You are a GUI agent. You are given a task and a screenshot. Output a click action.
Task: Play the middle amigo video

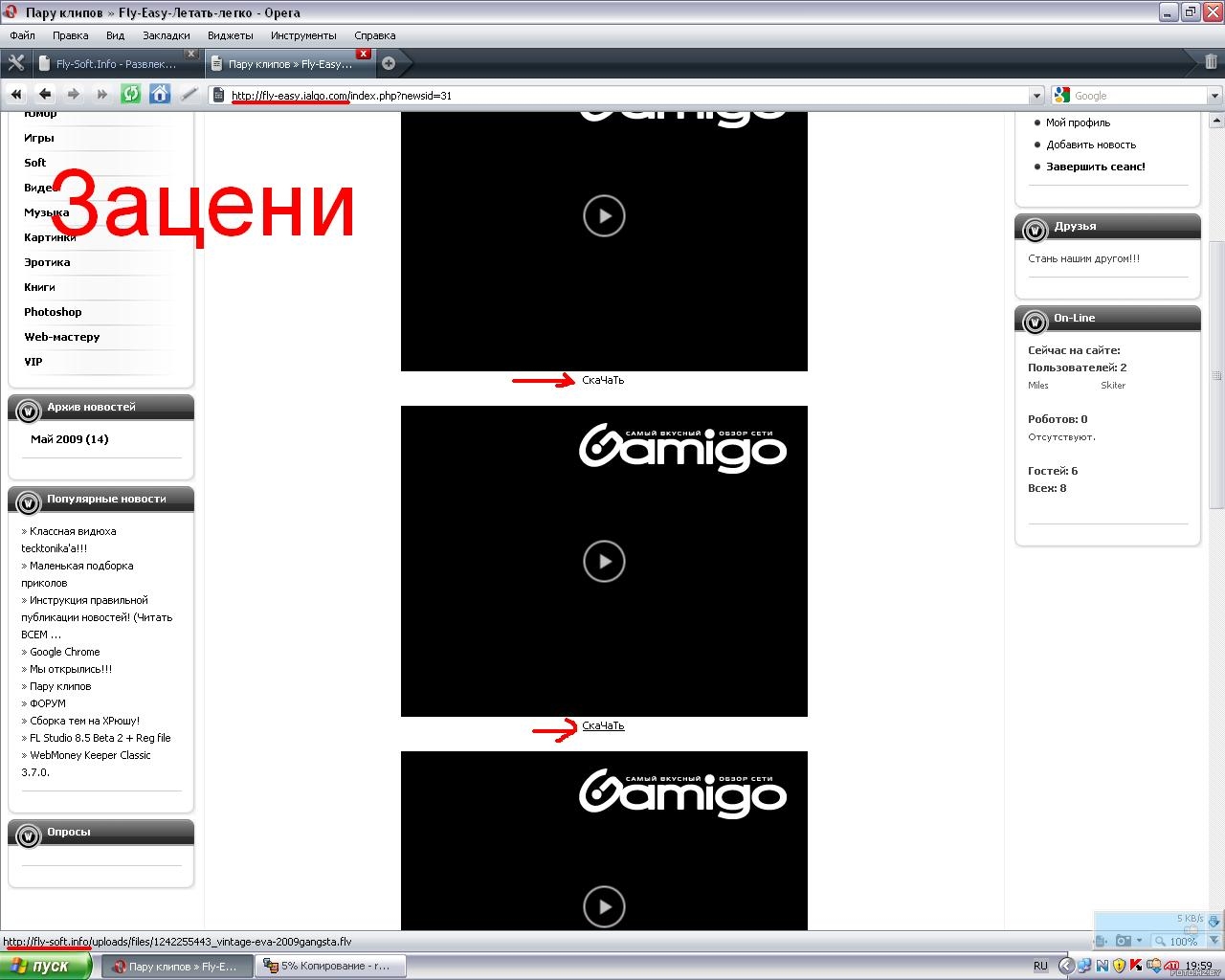604,561
